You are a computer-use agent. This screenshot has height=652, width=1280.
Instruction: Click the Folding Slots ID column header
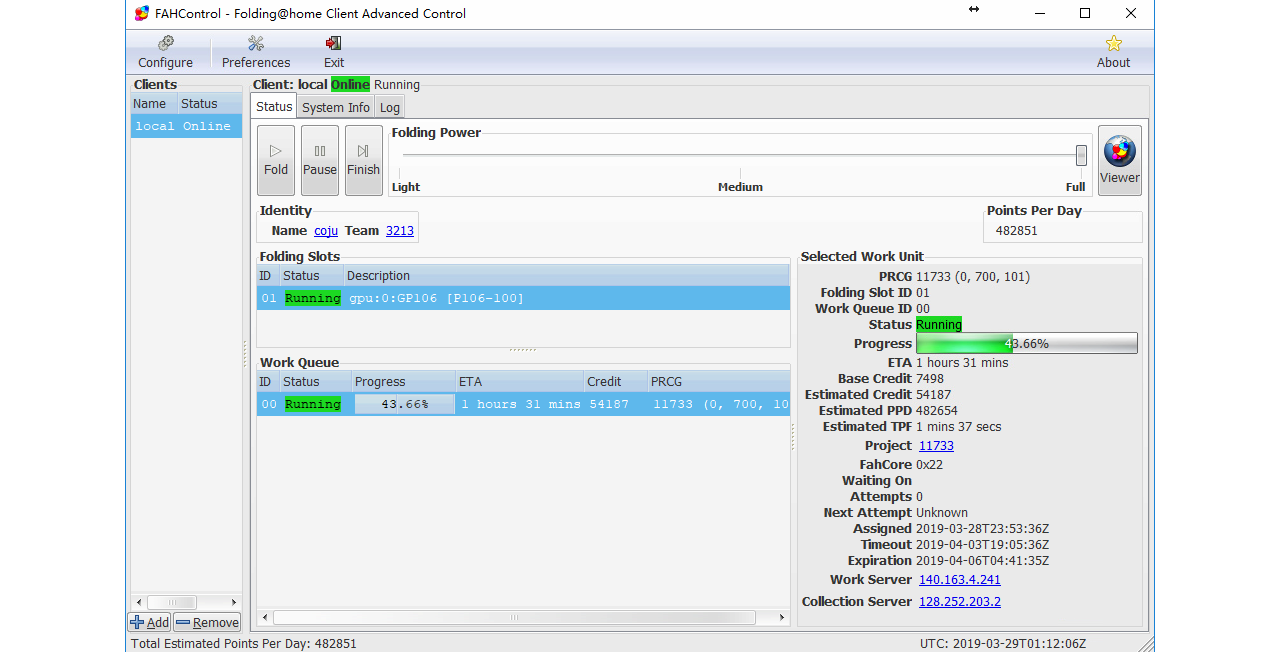point(268,276)
